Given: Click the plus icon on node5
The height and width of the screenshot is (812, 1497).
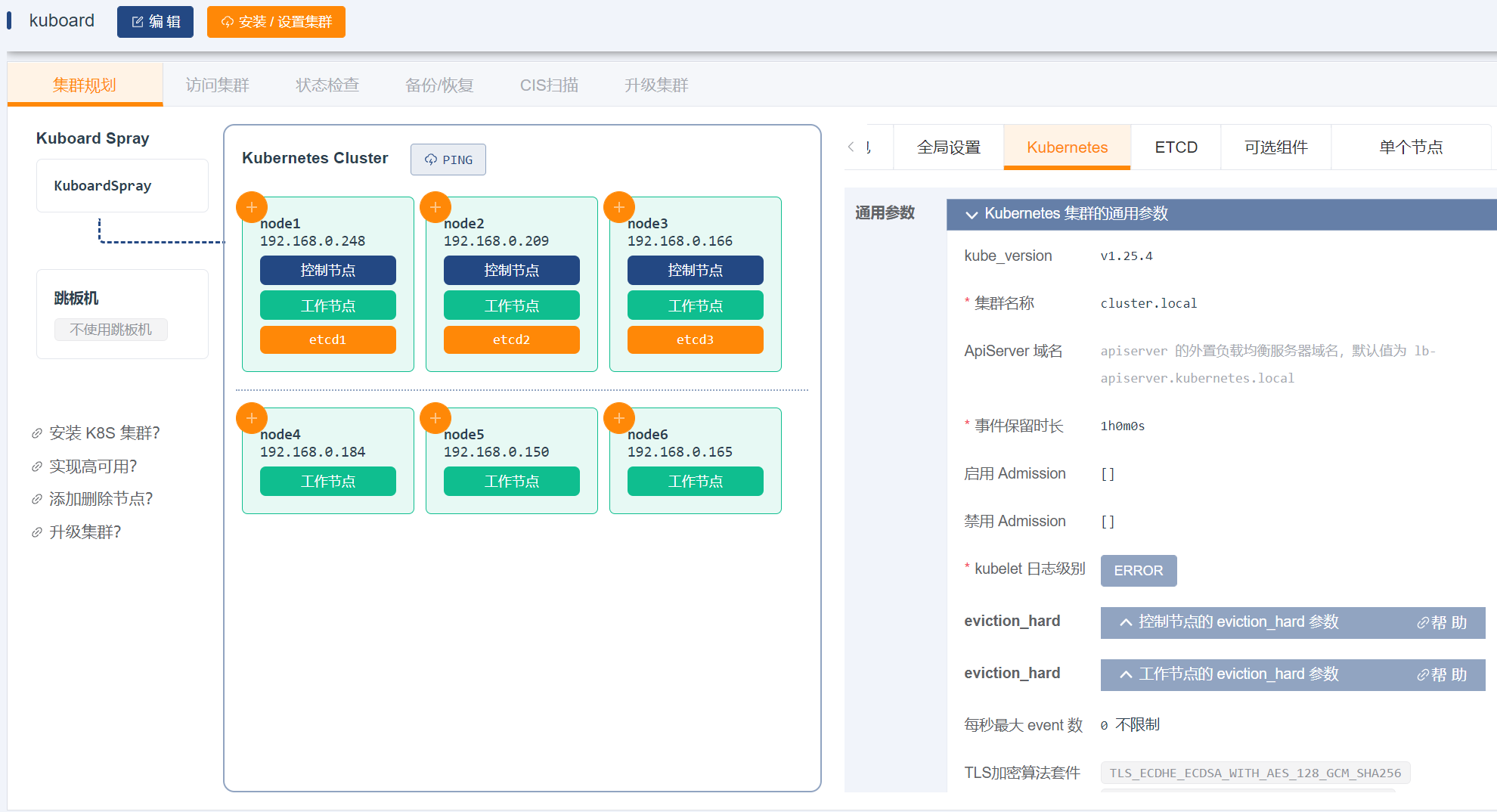Looking at the screenshot, I should pos(435,418).
